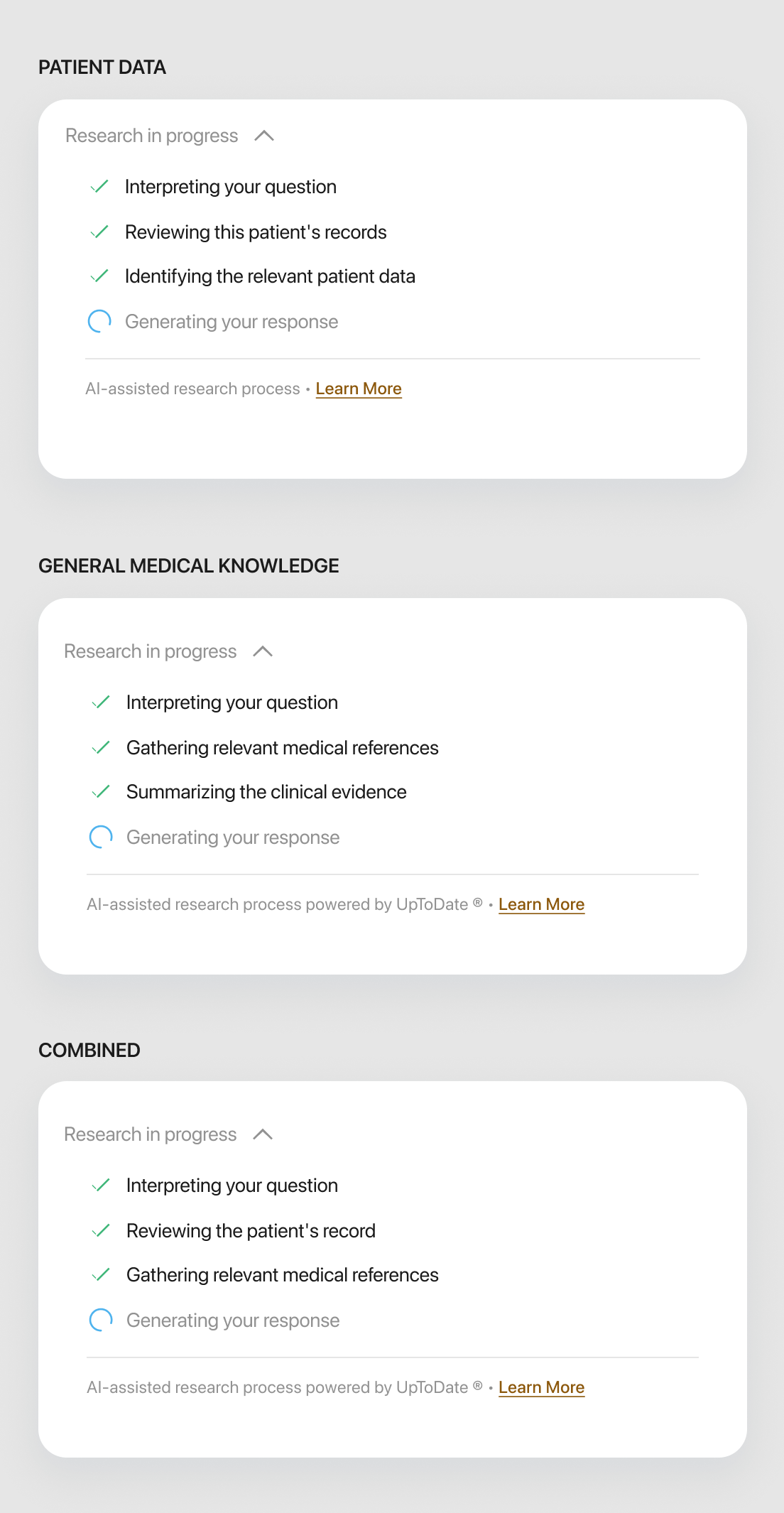Click the loading spinner in the Combined card
The height and width of the screenshot is (1513, 784).
click(101, 1320)
